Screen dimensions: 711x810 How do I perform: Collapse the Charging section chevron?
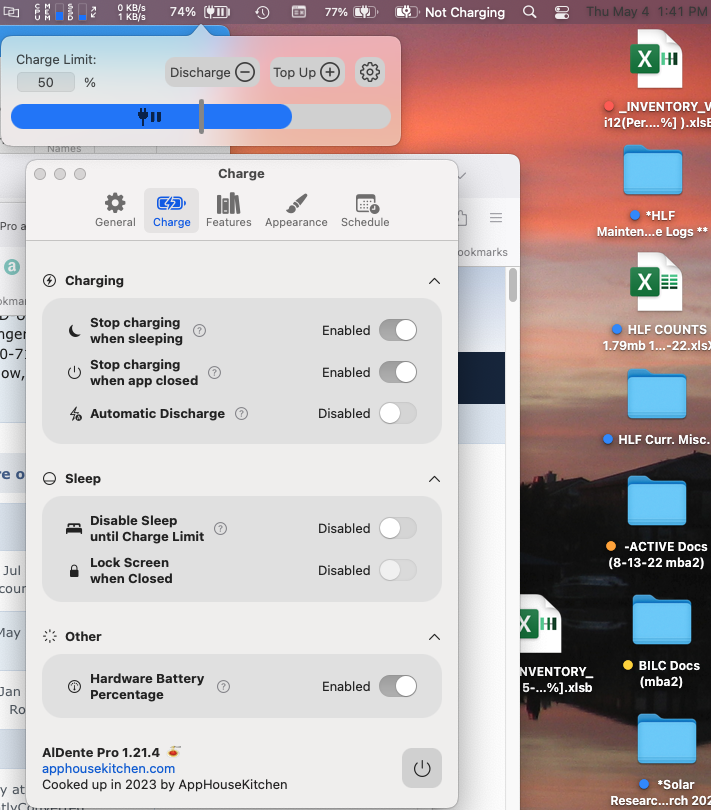pos(435,281)
